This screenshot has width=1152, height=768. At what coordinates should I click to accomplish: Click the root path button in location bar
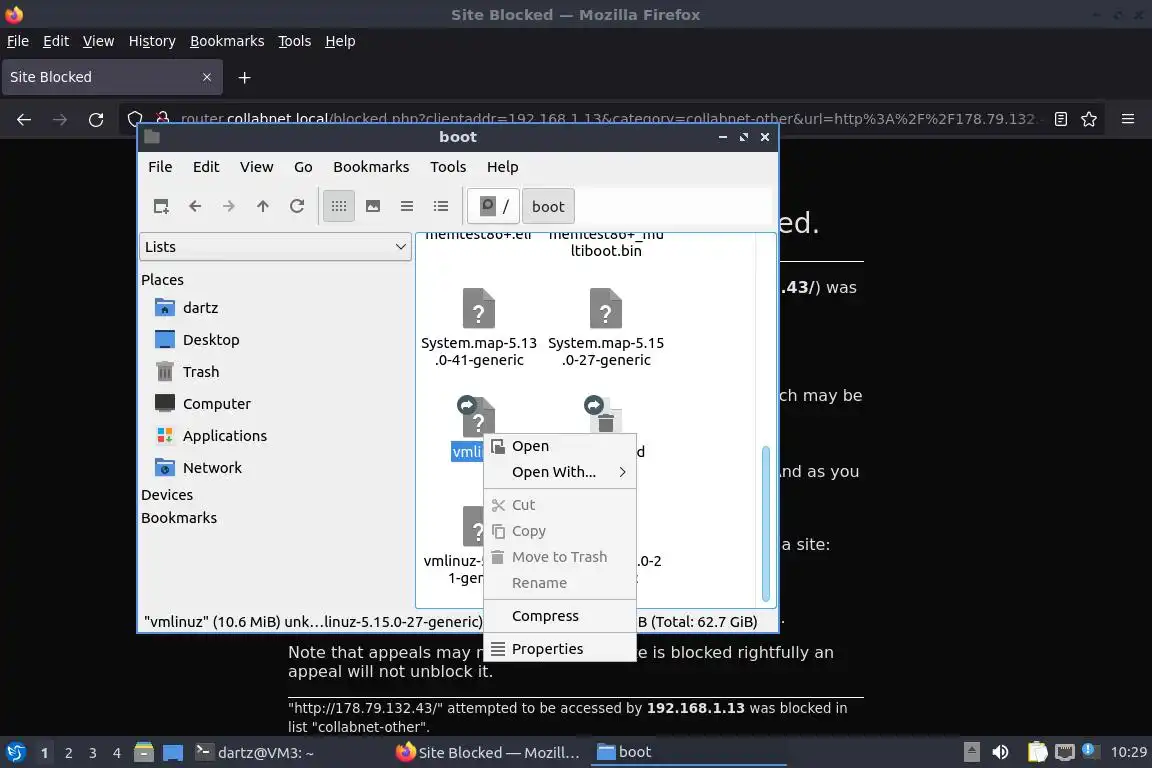pyautogui.click(x=494, y=207)
